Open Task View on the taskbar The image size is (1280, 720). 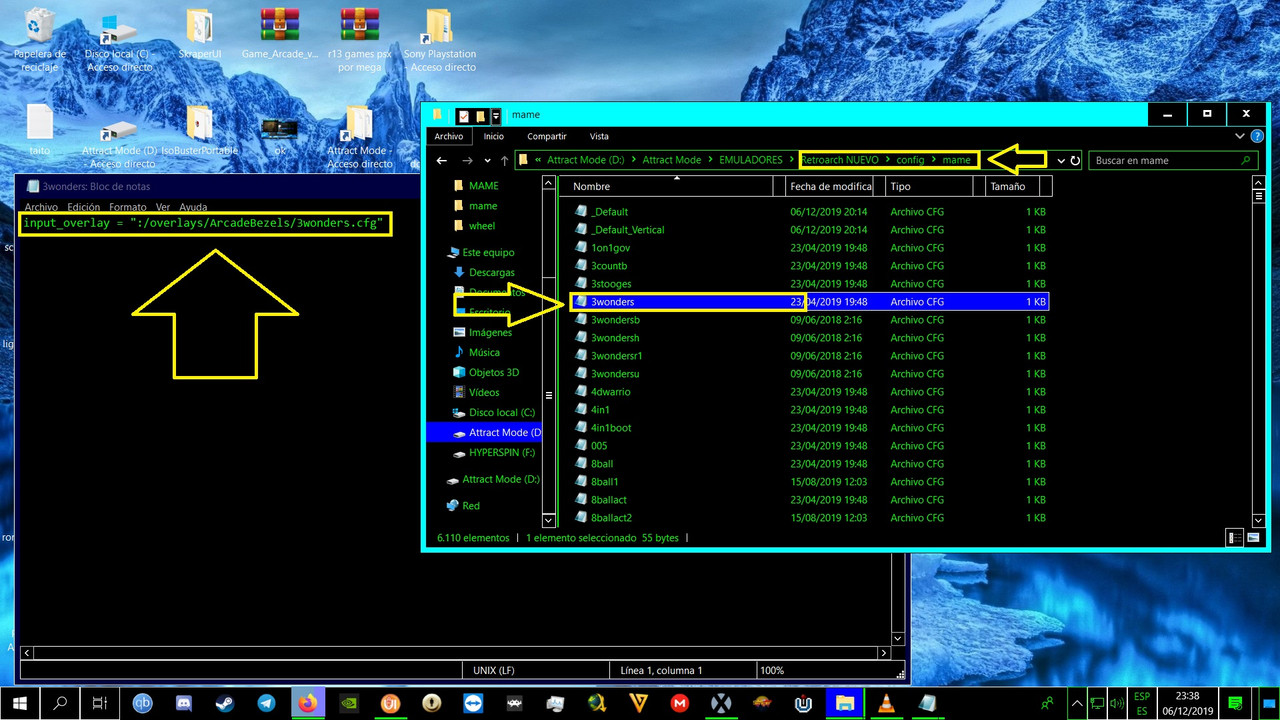coord(99,703)
